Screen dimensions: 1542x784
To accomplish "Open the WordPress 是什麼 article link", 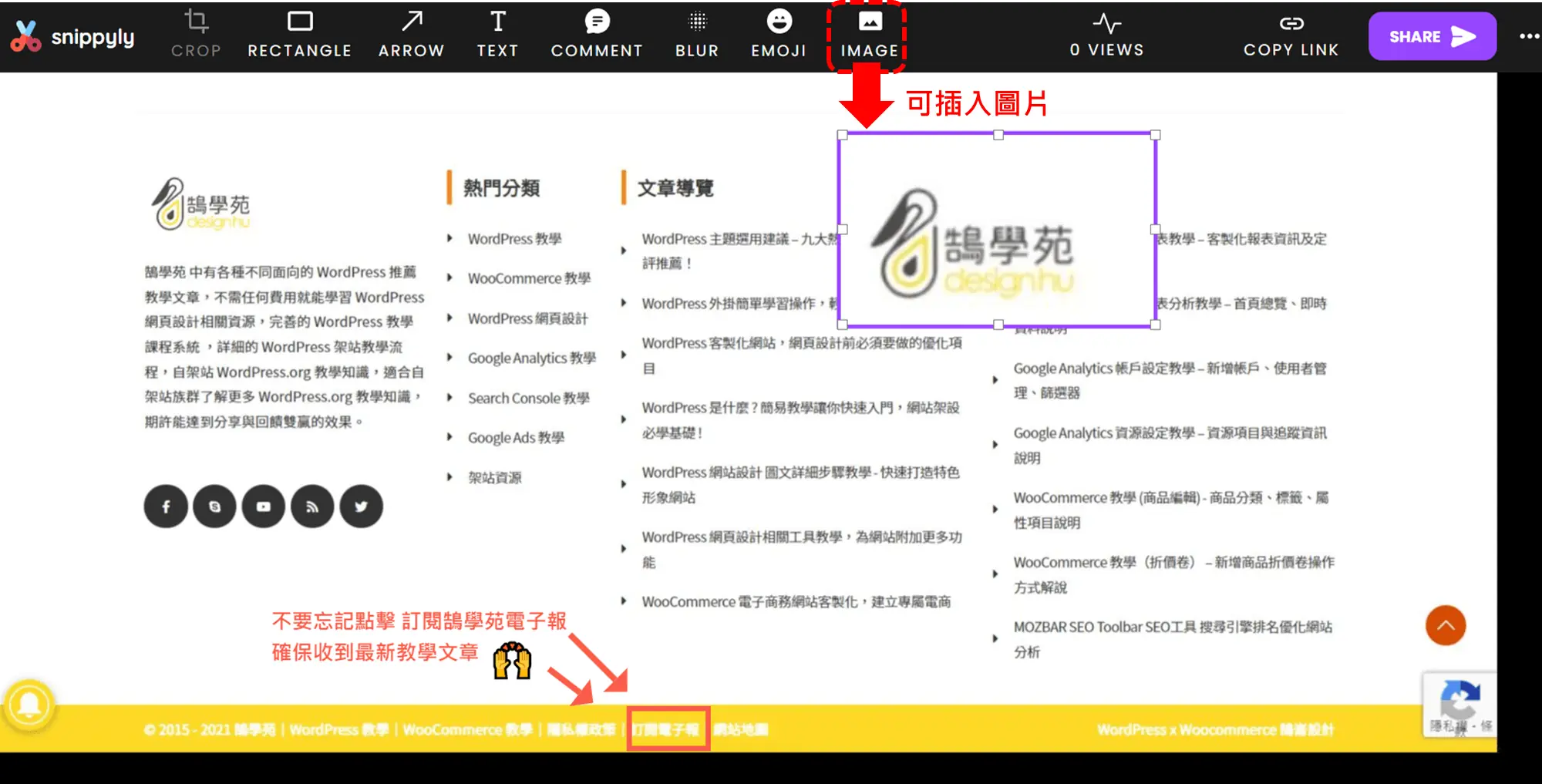I will click(x=800, y=420).
